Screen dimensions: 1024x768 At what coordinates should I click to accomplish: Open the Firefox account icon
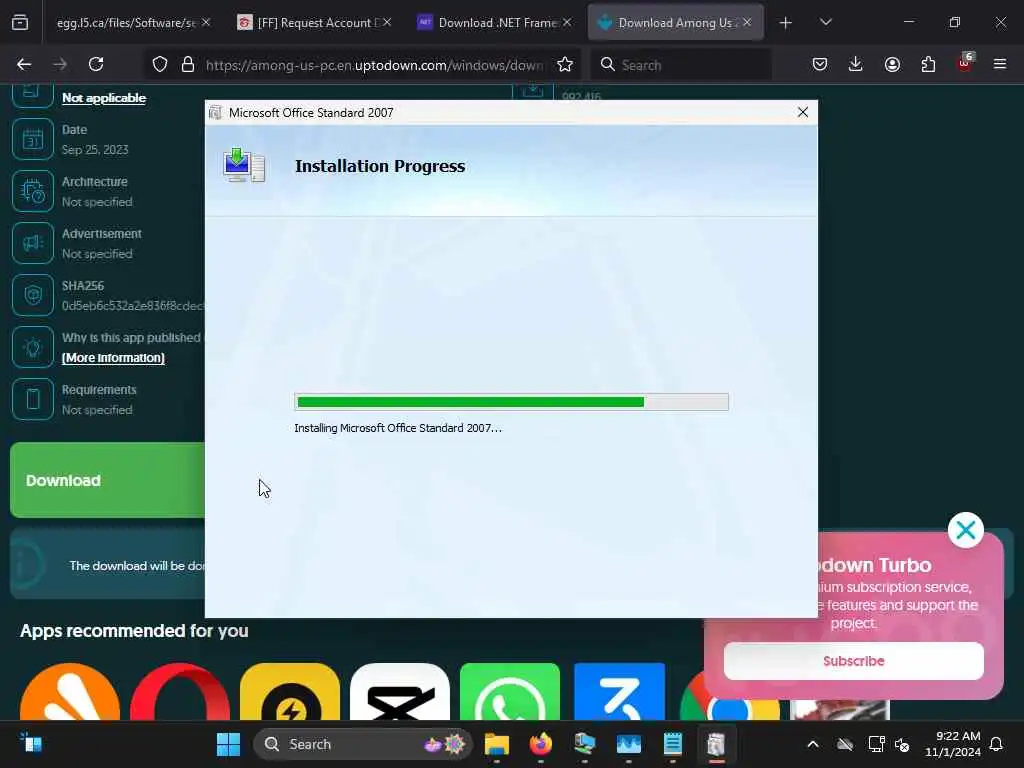[x=892, y=64]
